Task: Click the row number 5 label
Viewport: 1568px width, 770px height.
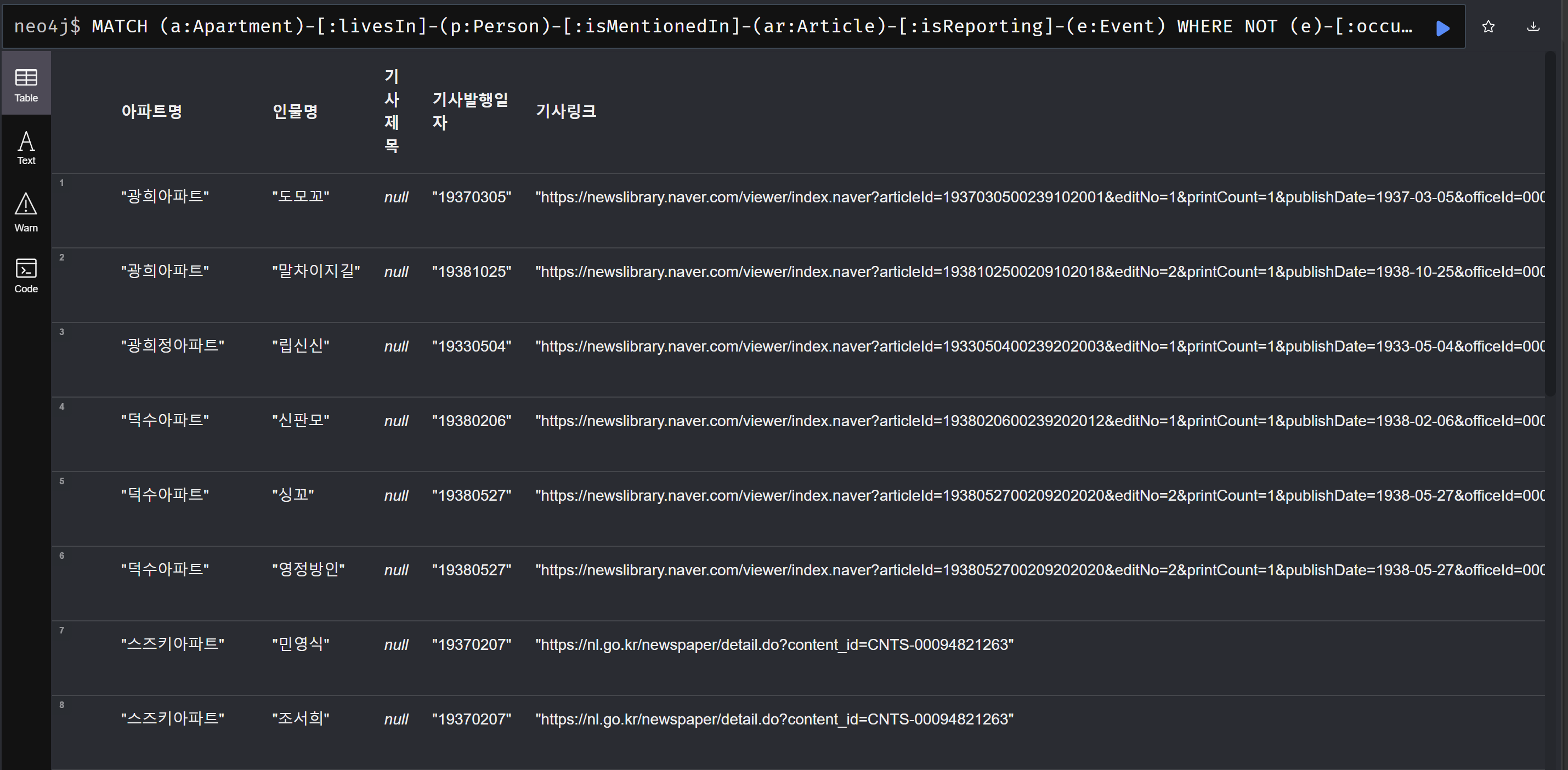Action: (x=61, y=481)
